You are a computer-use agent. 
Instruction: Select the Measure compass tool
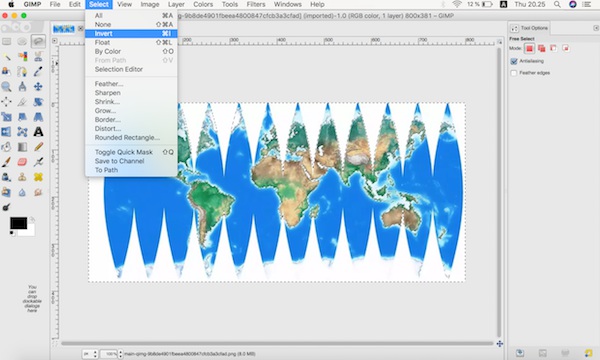point(22,86)
